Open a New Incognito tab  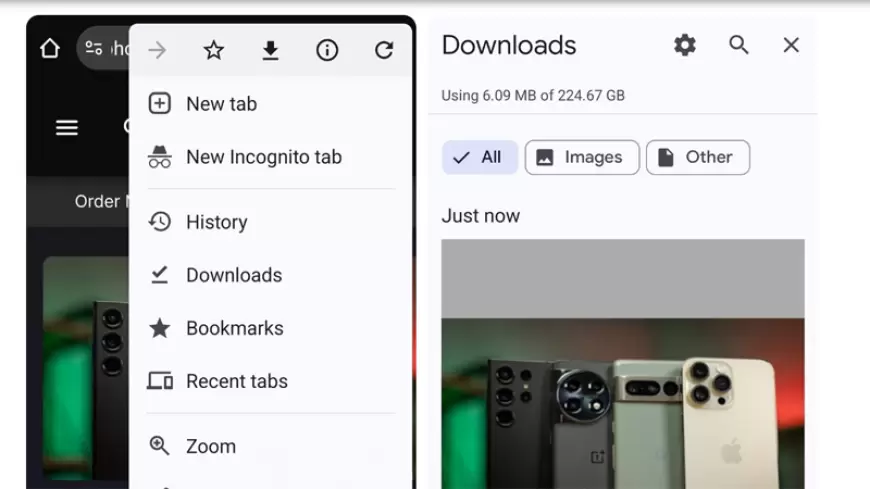click(x=263, y=157)
